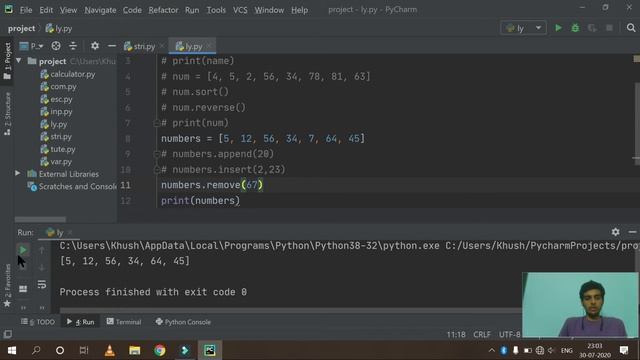Click project panel horizontal scrollbar
Screen dimensions: 640x360
click(40, 220)
